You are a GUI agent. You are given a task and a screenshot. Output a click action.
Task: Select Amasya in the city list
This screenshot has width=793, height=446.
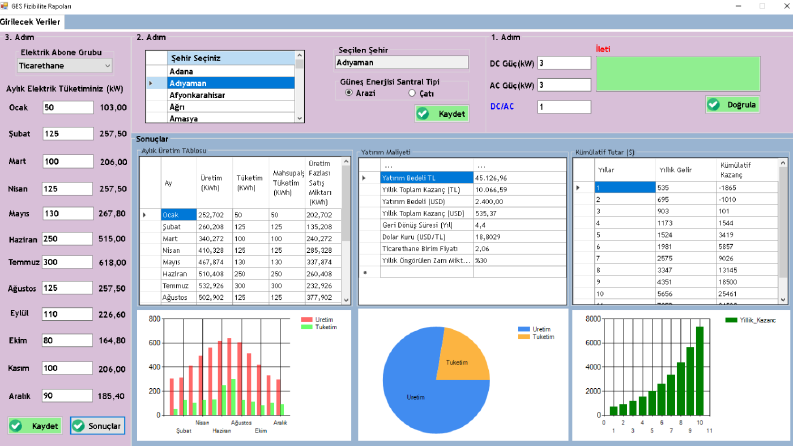(x=231, y=118)
